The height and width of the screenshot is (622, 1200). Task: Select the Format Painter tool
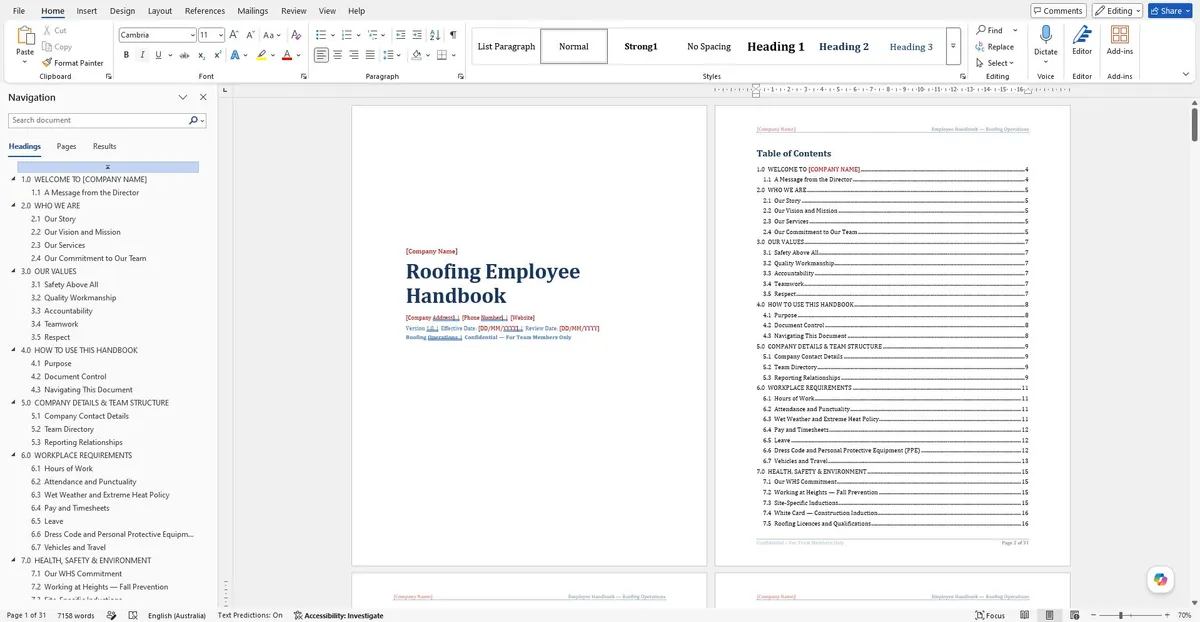(x=73, y=63)
